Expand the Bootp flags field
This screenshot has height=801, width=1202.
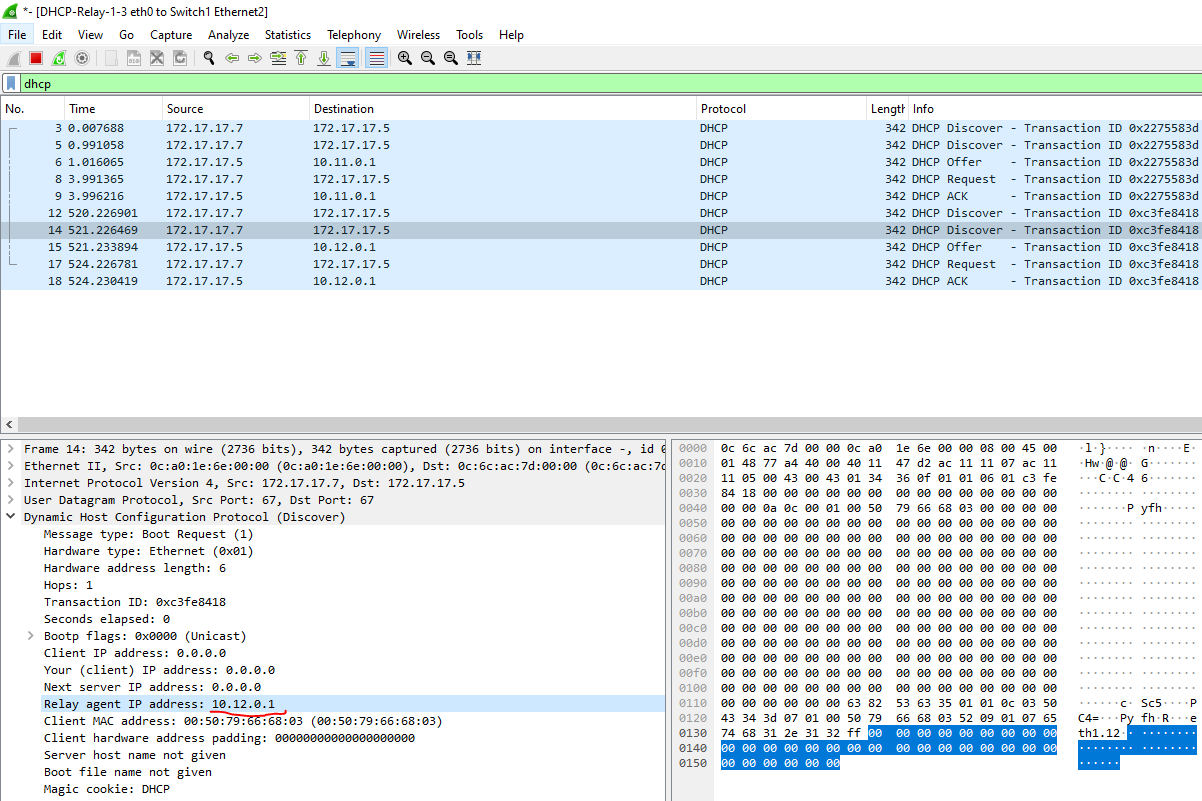32,636
